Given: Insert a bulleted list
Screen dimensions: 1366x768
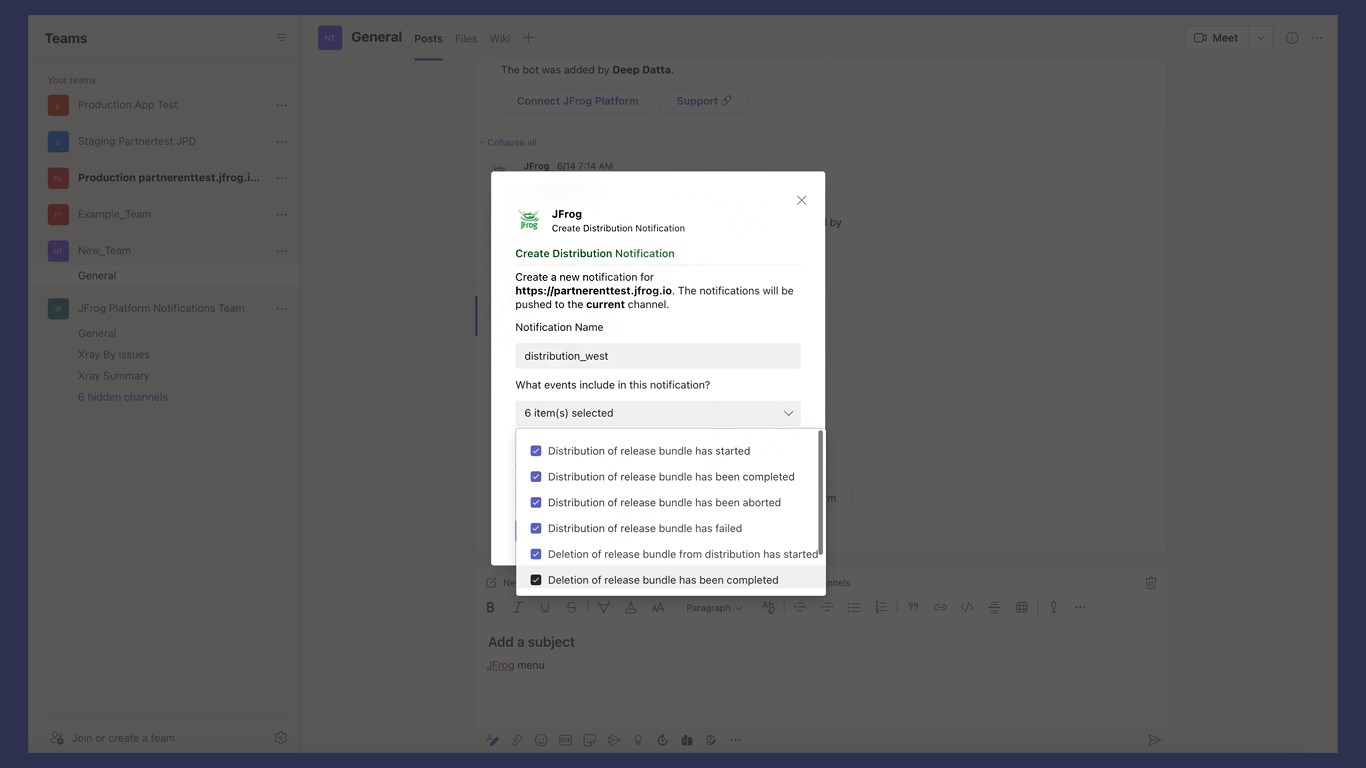Looking at the screenshot, I should [x=853, y=607].
